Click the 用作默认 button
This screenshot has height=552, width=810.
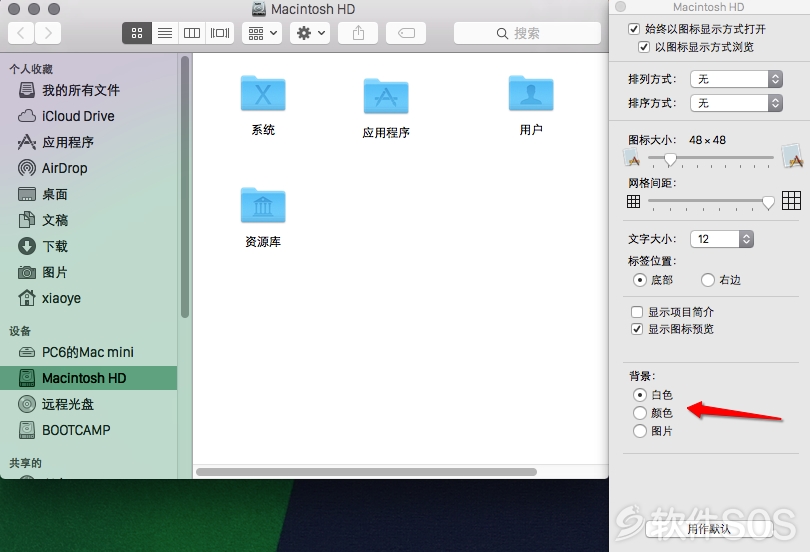(x=709, y=529)
